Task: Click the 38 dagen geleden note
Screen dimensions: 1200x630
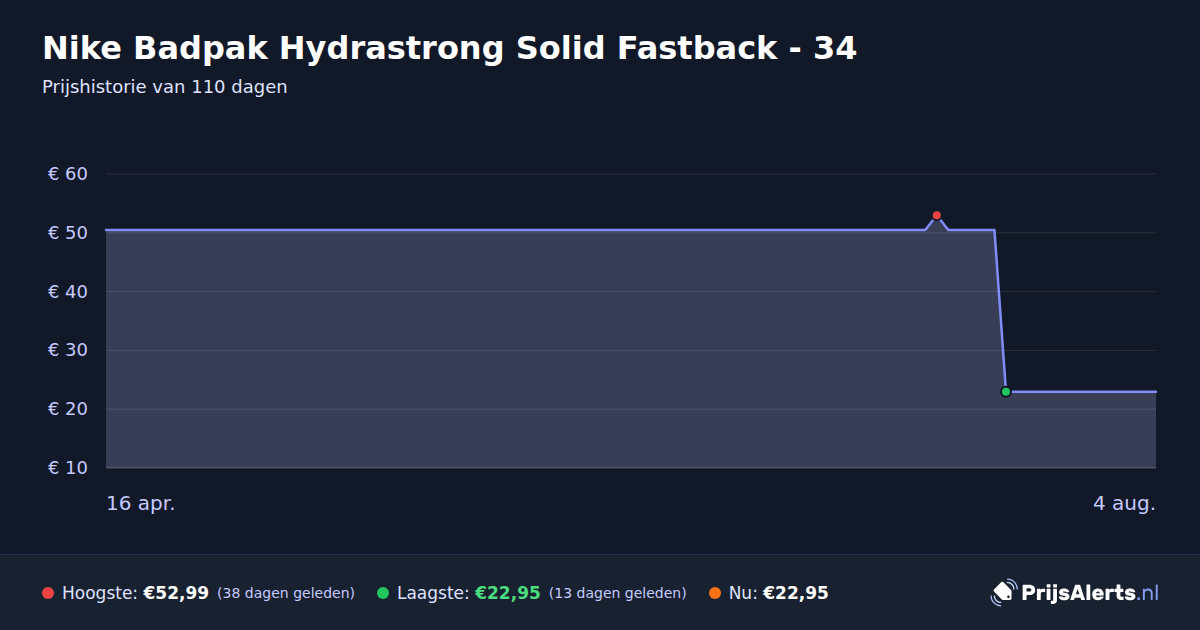Action: tap(286, 593)
